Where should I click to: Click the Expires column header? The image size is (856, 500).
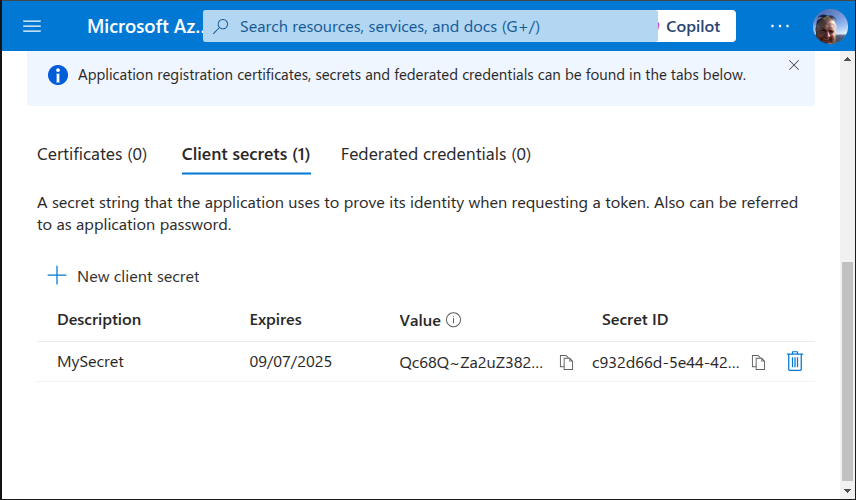point(275,319)
